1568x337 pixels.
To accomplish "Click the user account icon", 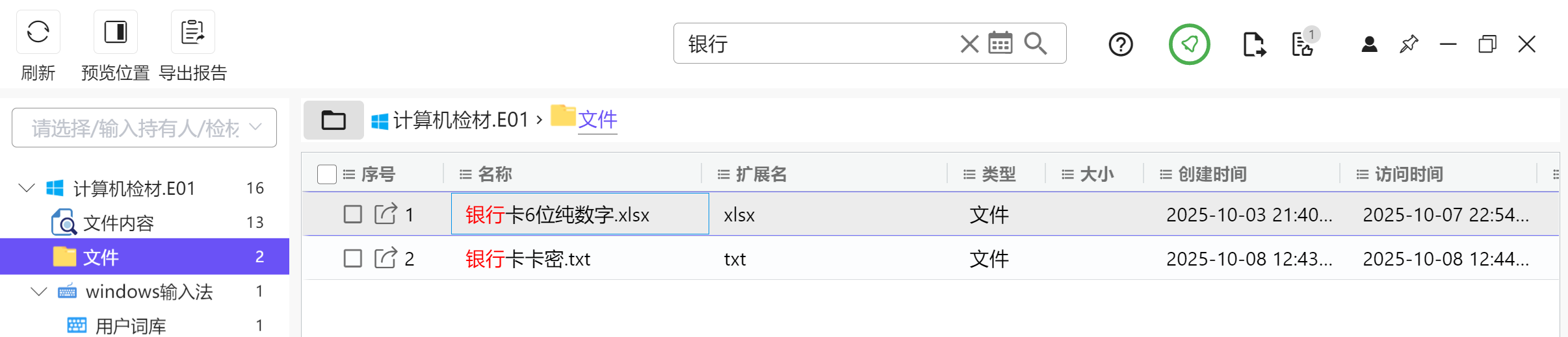I will 1369,44.
